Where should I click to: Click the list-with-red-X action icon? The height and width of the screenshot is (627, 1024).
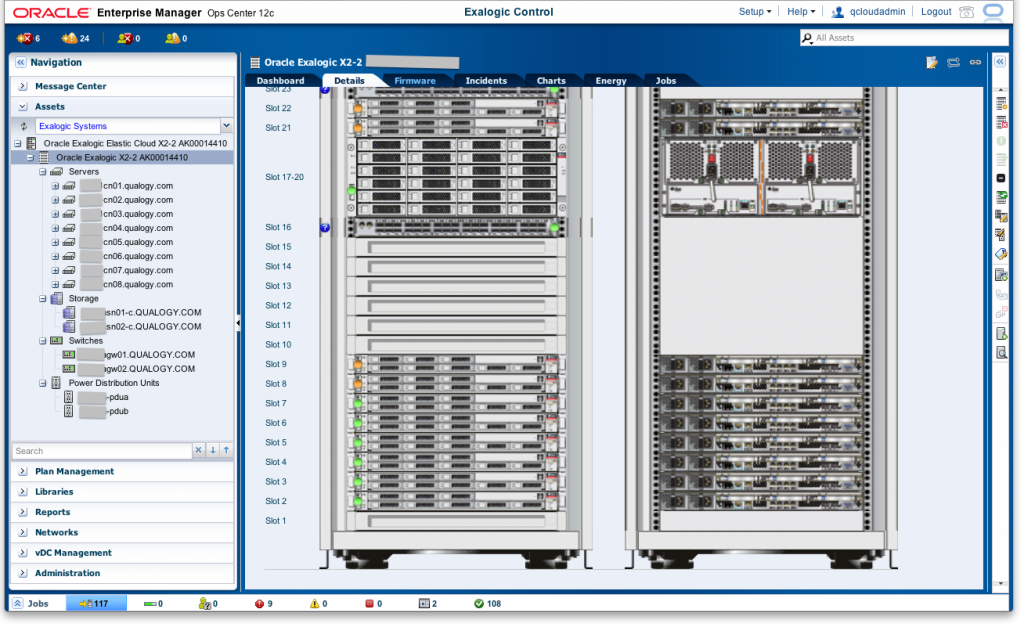[1001, 123]
